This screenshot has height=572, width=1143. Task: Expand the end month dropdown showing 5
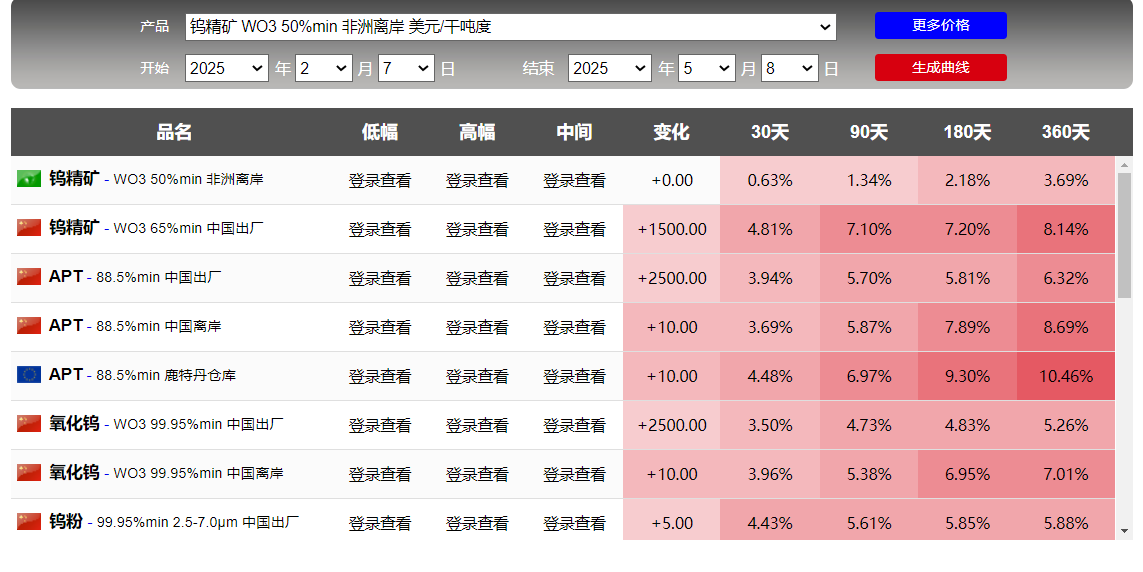706,68
